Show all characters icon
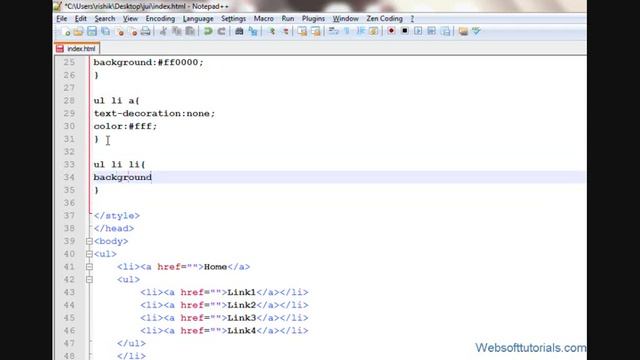Screen dimensions: 640x360 coord(347,31)
